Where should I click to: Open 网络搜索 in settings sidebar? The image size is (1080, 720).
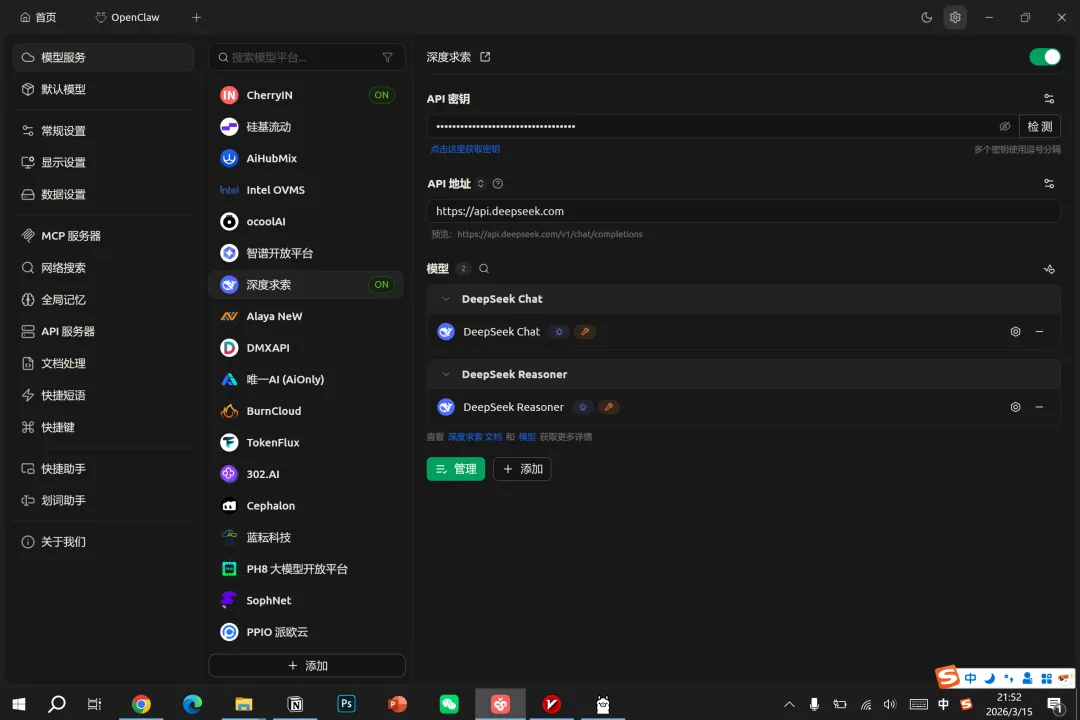(103, 267)
